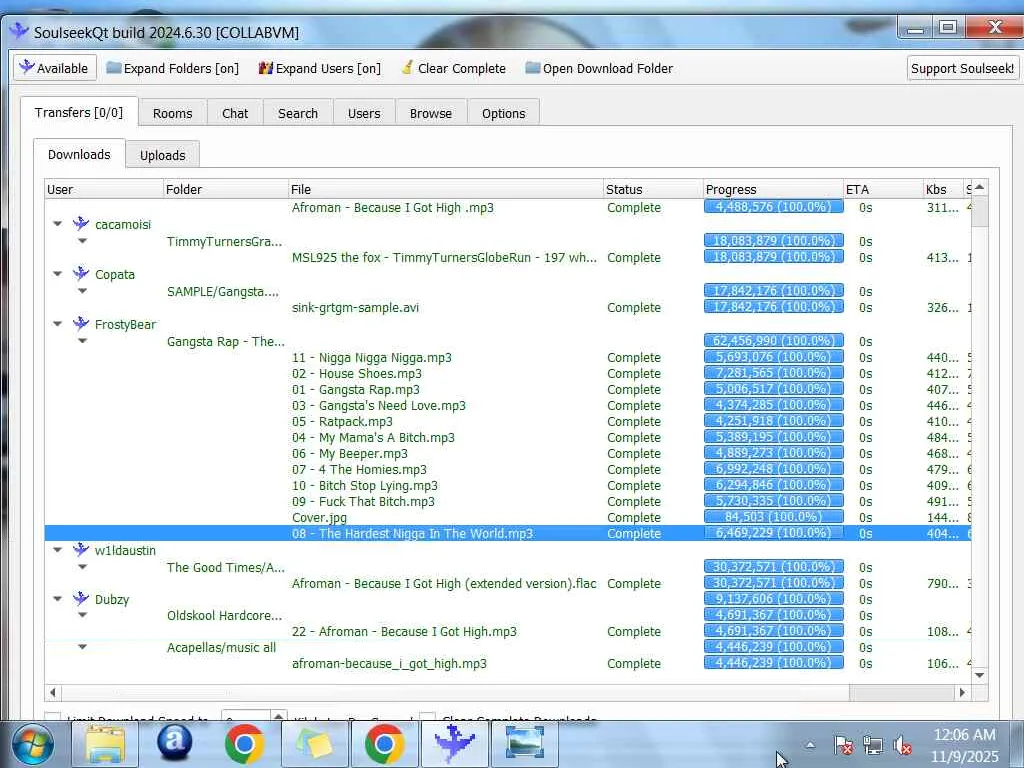Sort by the User column header
The width and height of the screenshot is (1024, 768).
(104, 189)
